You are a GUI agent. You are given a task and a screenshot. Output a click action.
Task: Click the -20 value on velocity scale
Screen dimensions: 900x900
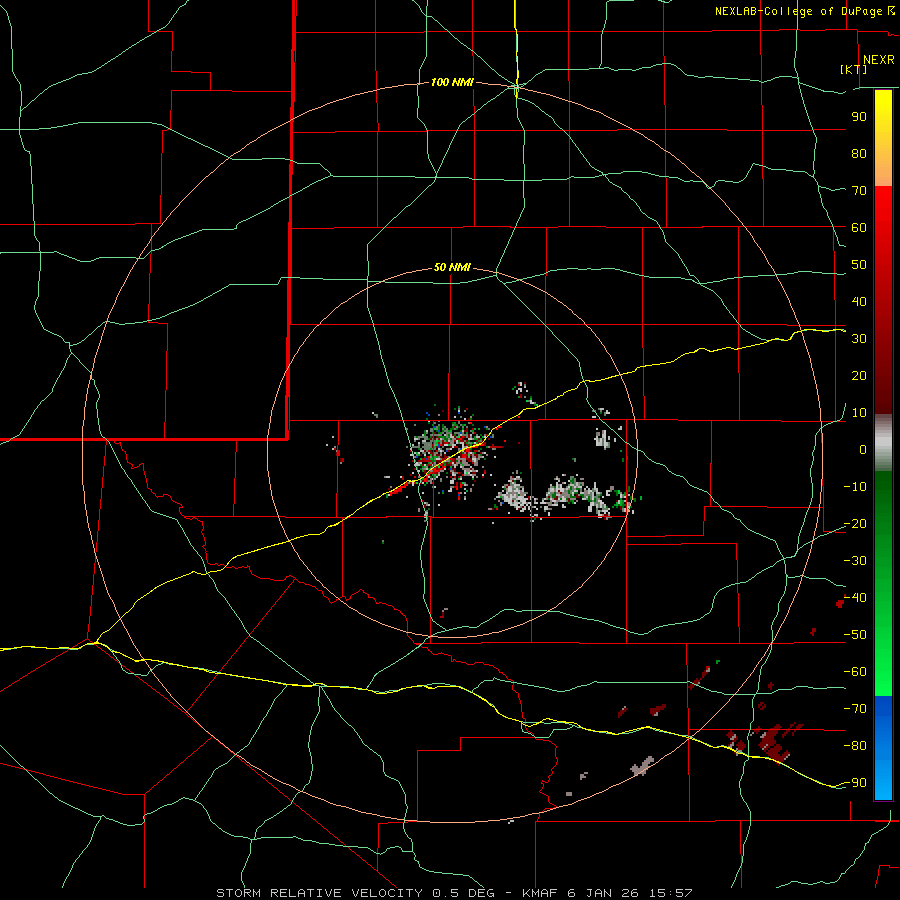tap(855, 523)
